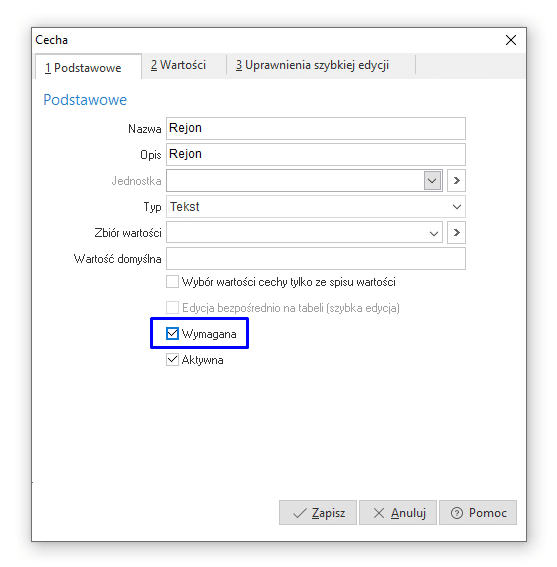Close the Cecha dialog window
This screenshot has height=567, width=557.
(x=511, y=40)
